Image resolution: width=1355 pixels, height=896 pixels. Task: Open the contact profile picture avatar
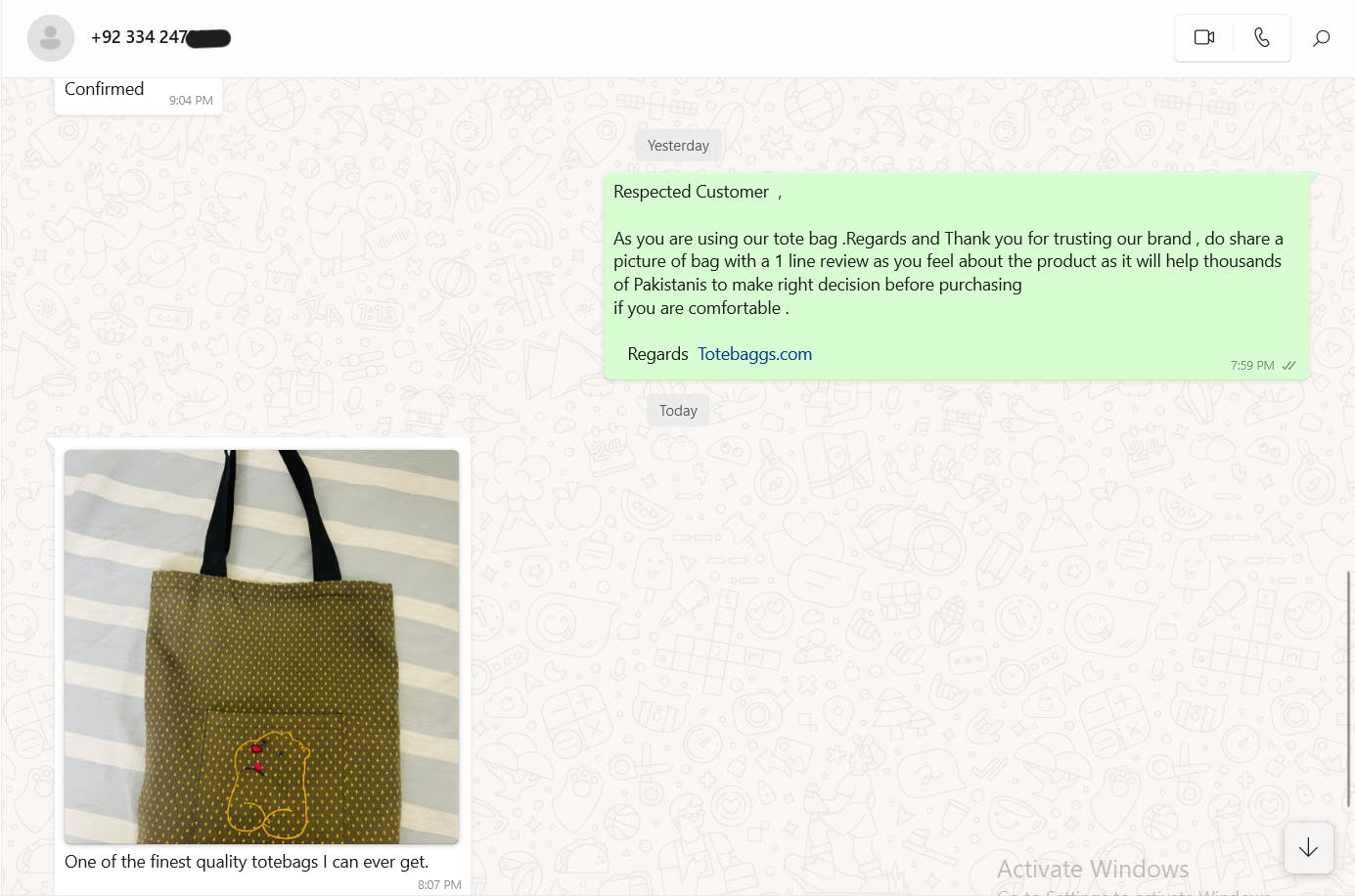[51, 38]
